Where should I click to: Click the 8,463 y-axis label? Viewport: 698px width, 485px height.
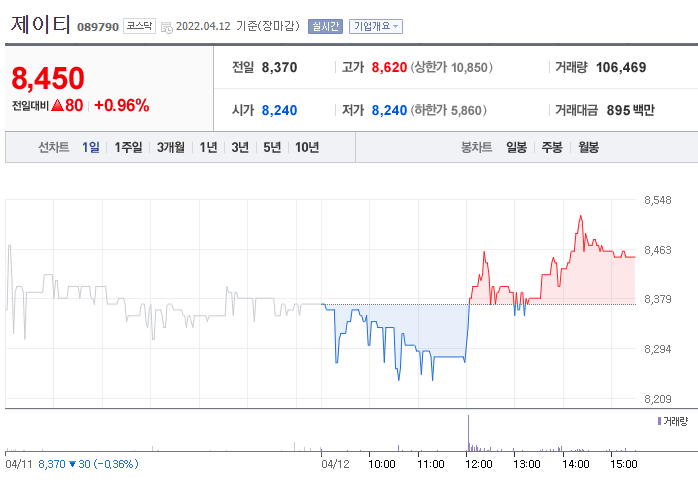point(657,250)
